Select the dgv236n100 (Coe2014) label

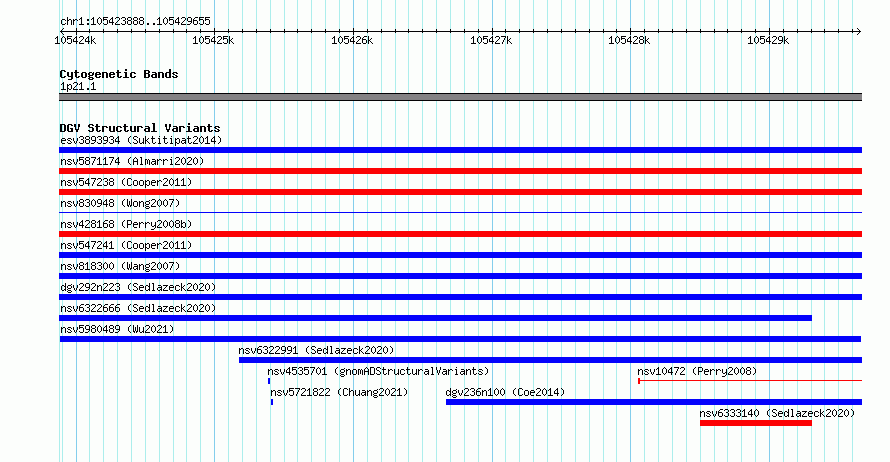pos(505,392)
